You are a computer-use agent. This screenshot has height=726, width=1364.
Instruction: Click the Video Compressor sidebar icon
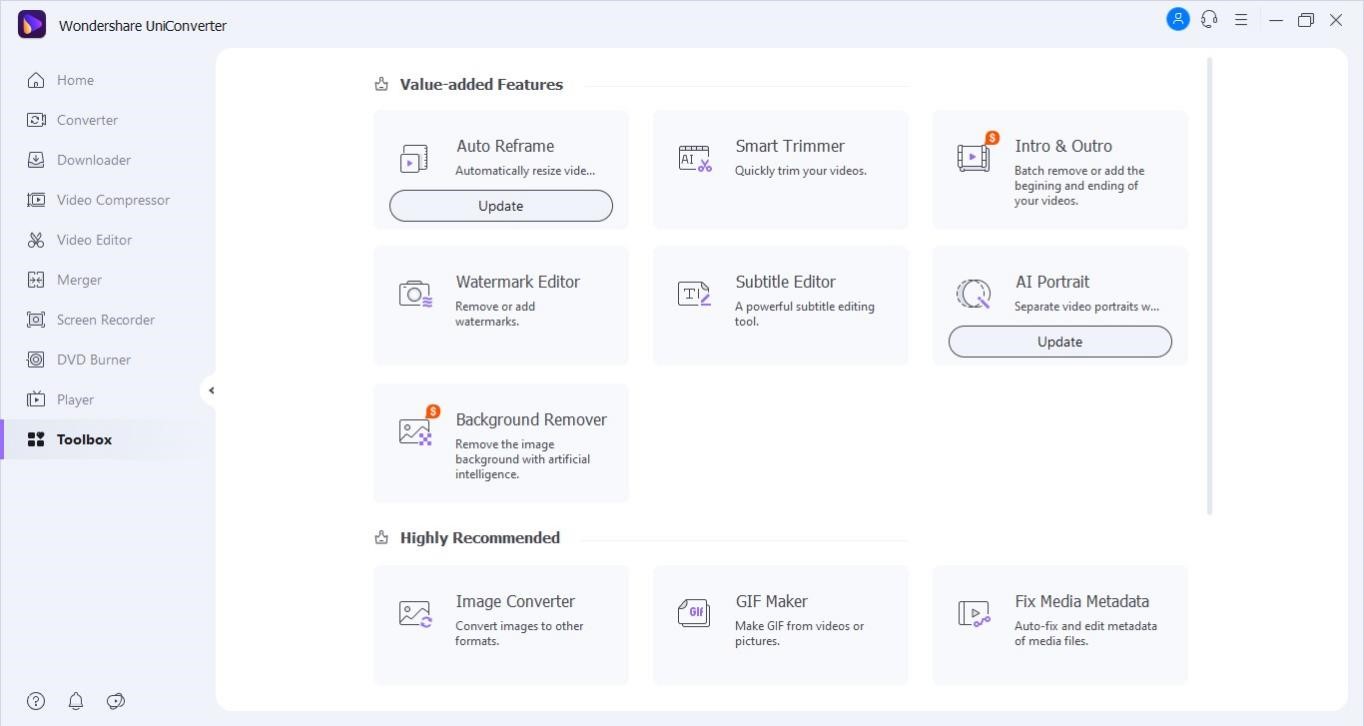(x=36, y=200)
